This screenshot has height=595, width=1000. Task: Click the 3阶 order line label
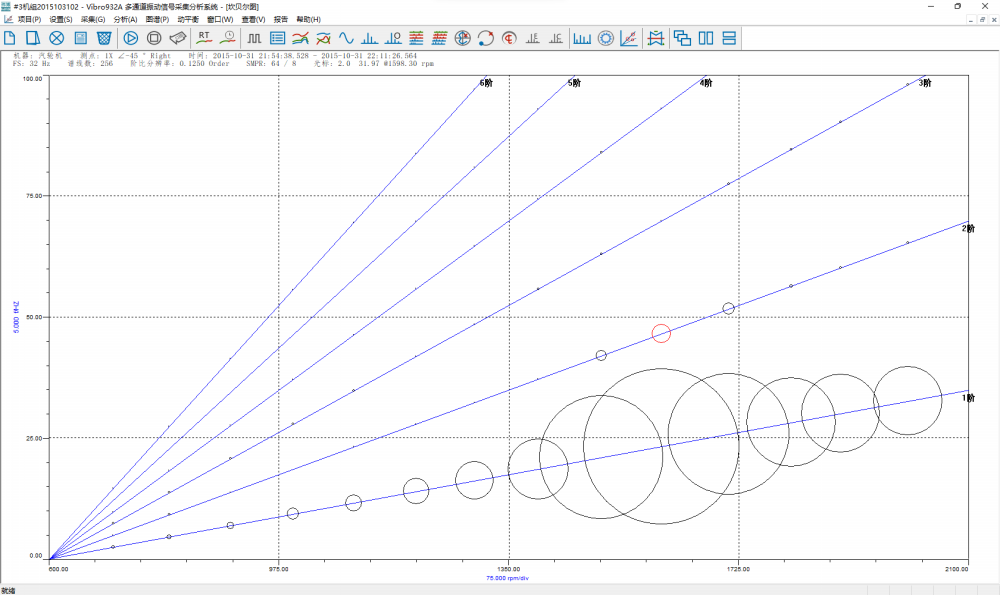(x=925, y=83)
